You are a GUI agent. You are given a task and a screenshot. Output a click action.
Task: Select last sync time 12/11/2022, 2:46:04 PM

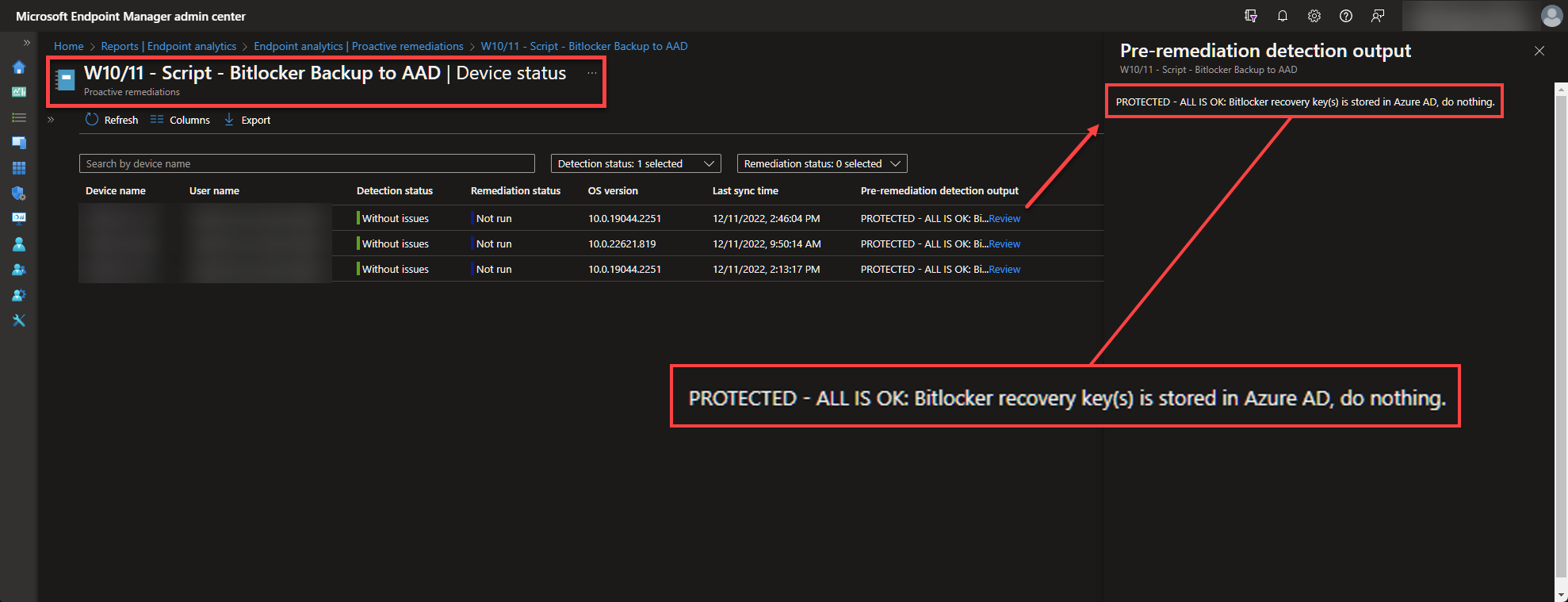[766, 218]
